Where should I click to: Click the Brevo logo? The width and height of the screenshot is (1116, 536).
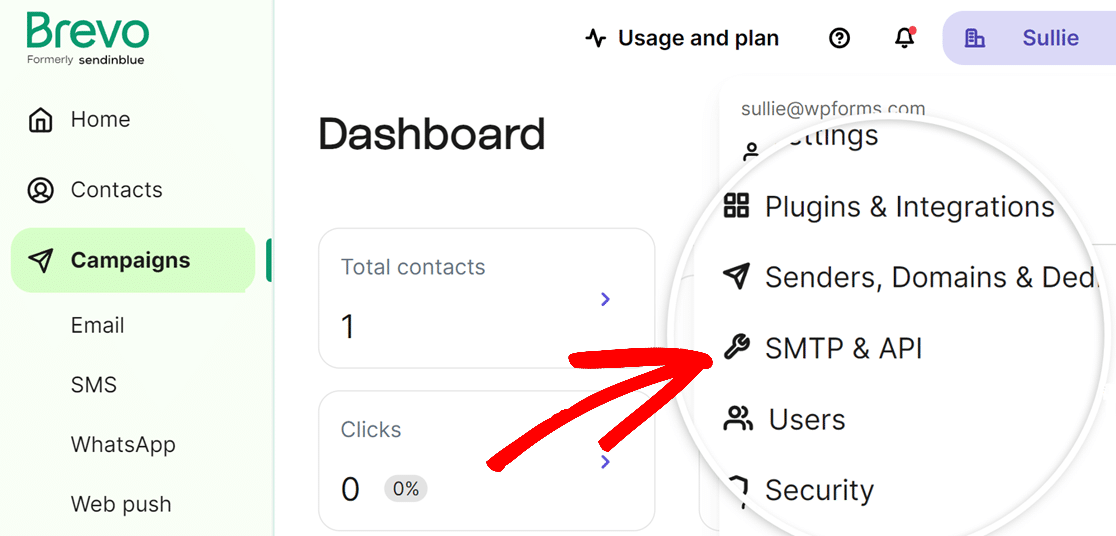click(88, 38)
